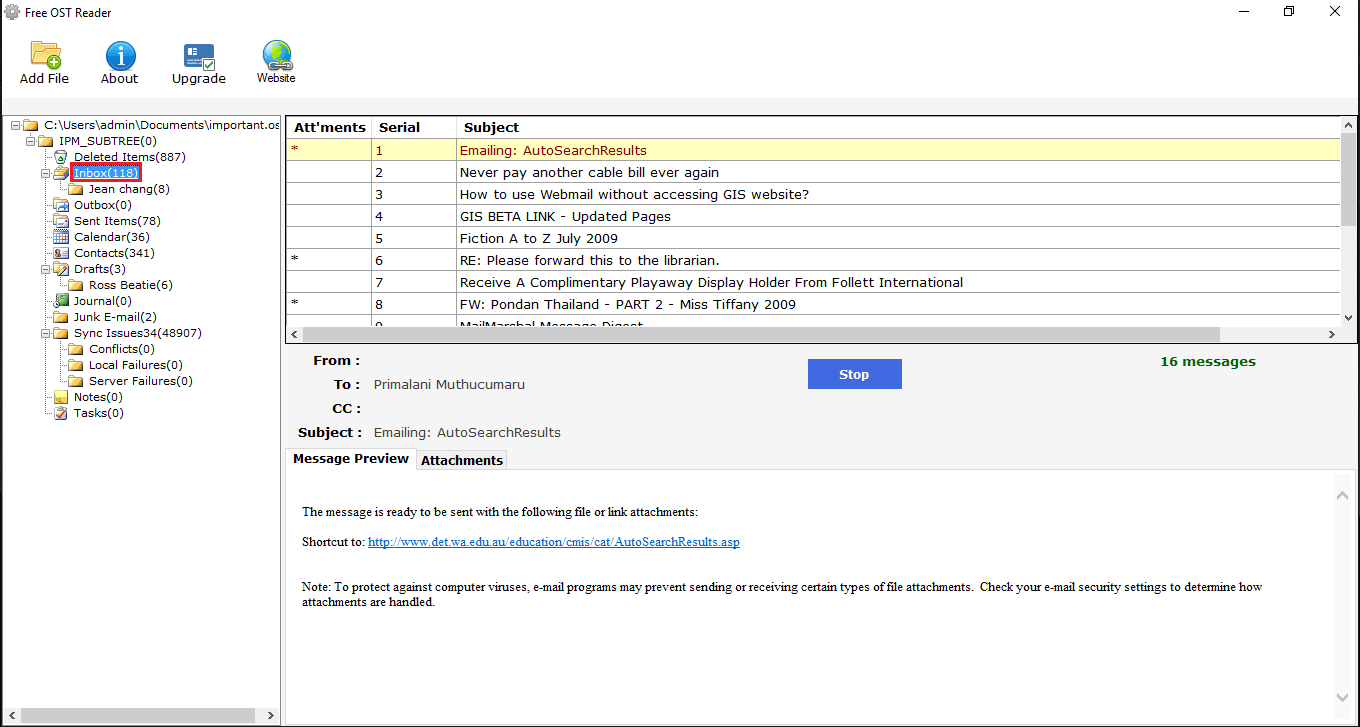
Task: Collapse the Sync Issues tree node
Action: point(45,333)
